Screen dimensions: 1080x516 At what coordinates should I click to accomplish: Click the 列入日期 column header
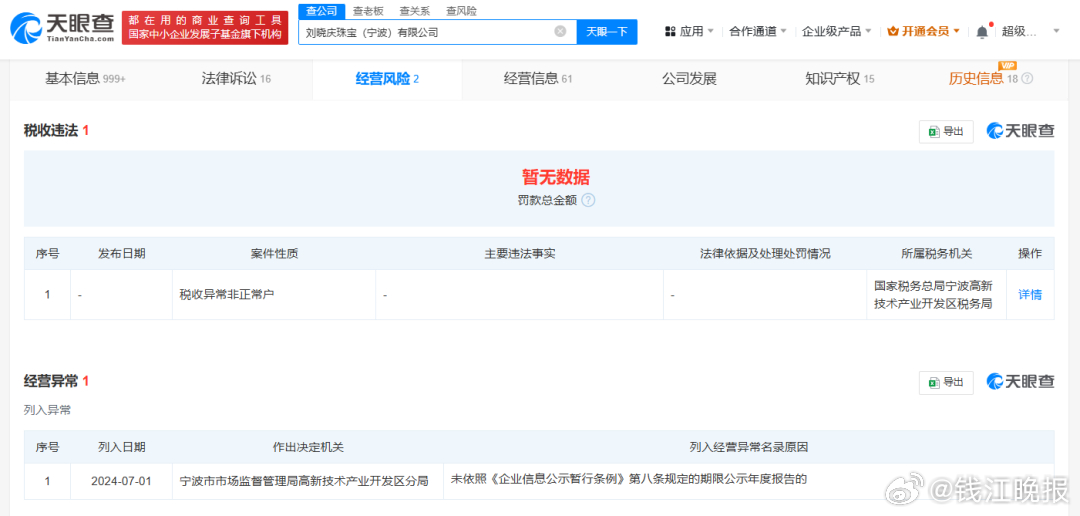pos(122,447)
